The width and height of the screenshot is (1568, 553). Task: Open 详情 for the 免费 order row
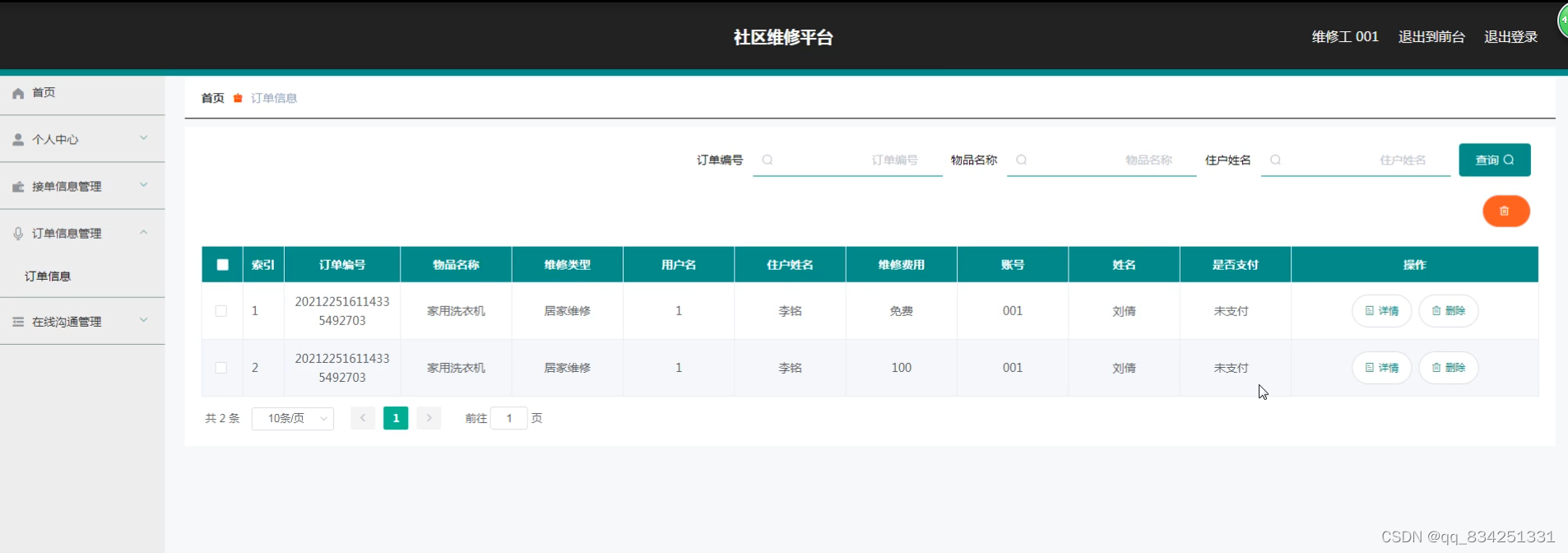tap(1382, 311)
